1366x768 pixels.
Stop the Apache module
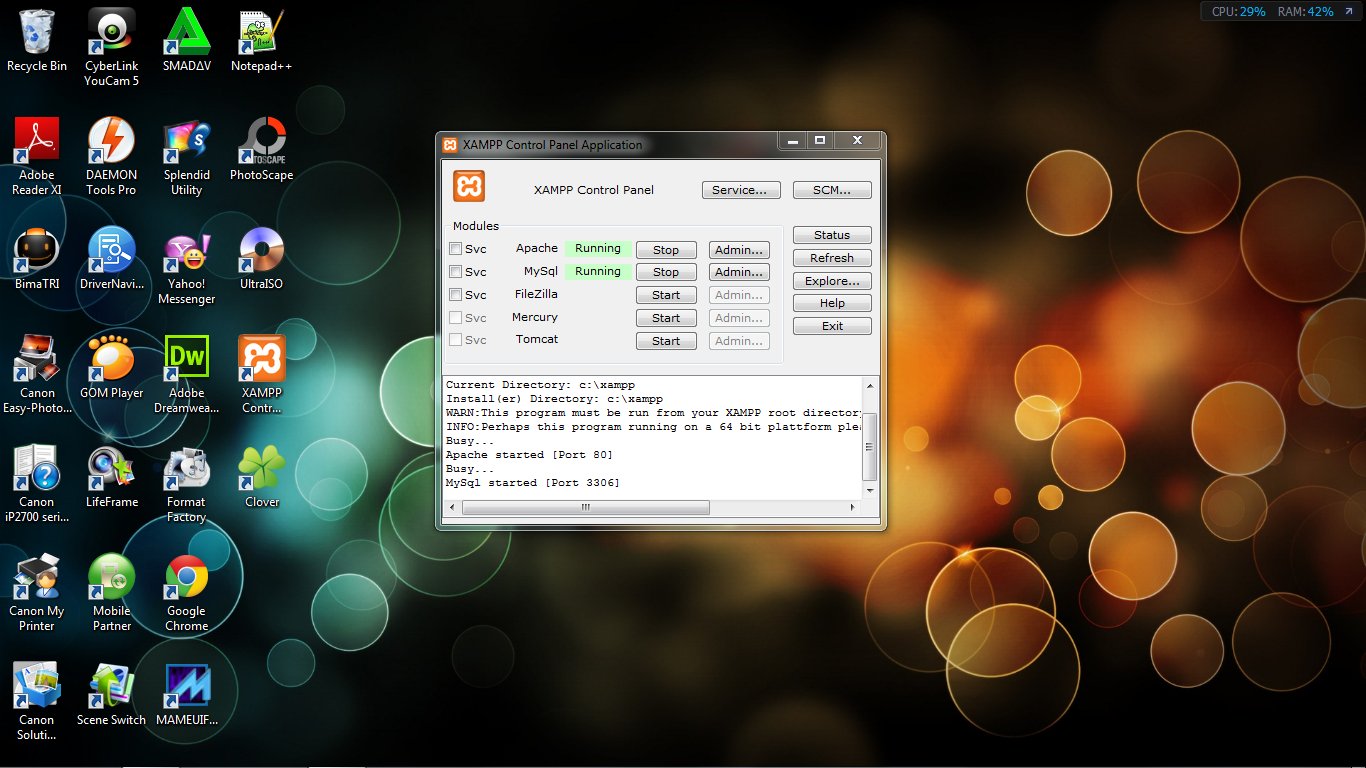click(666, 250)
